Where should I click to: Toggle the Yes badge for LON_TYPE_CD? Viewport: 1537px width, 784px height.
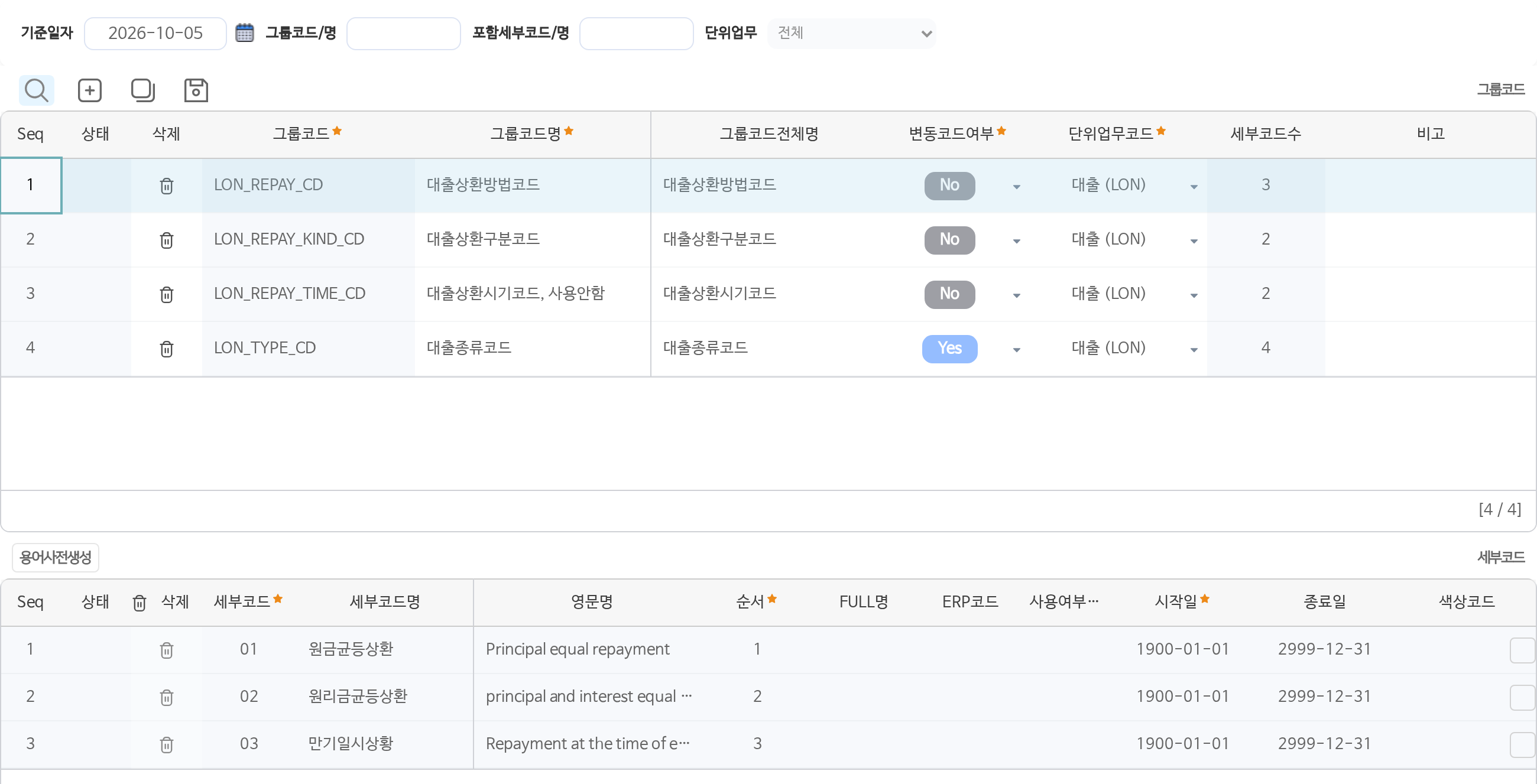[949, 348]
